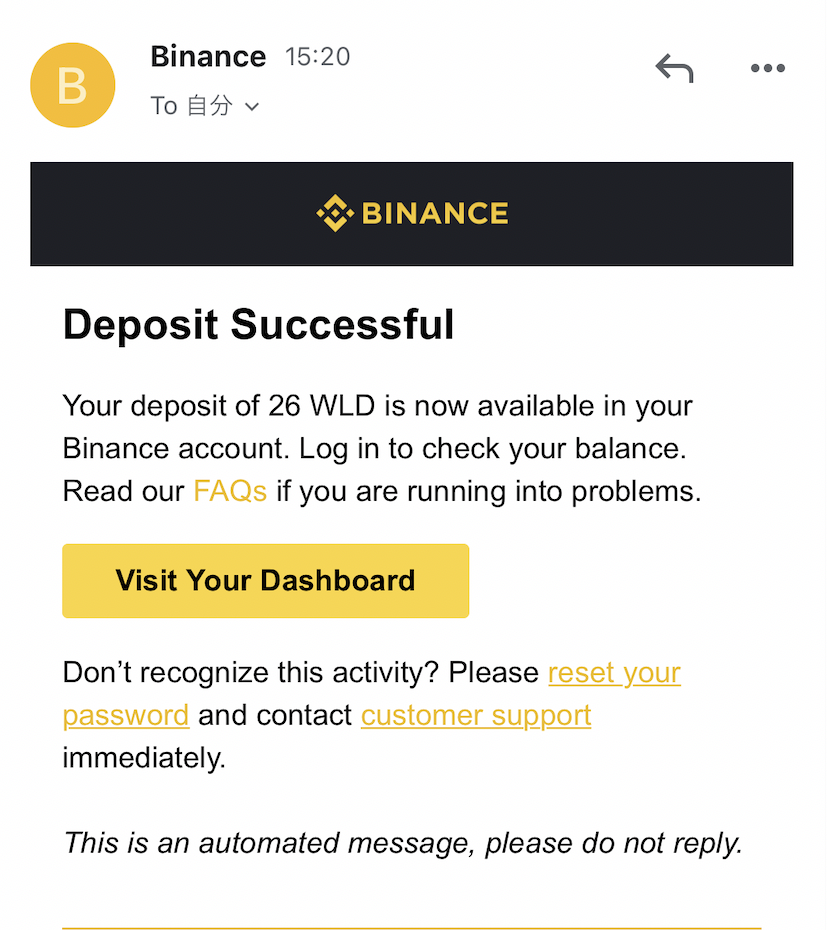Click 'Don't recognize this activity?' text

(x=250, y=673)
